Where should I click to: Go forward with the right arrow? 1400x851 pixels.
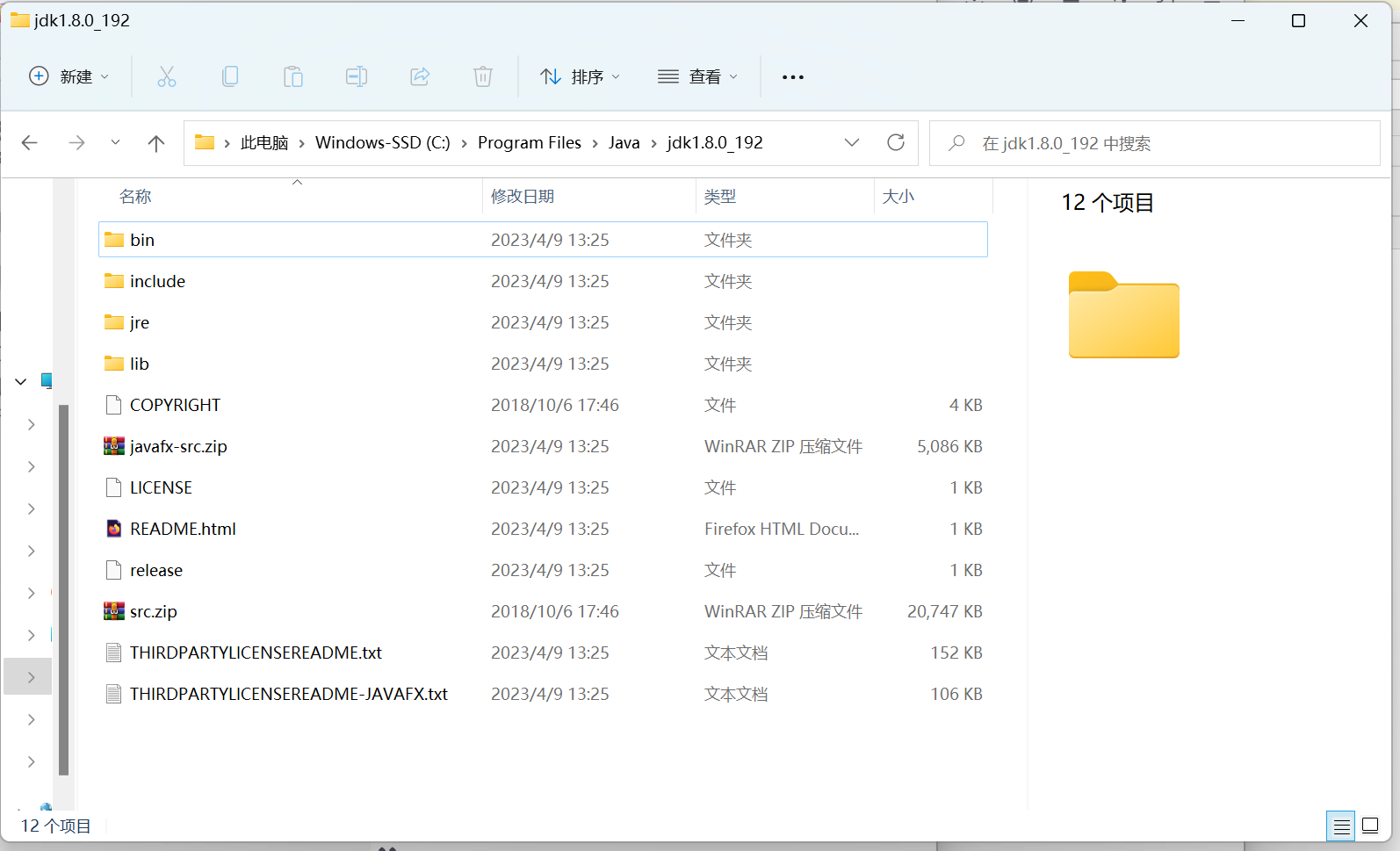[x=77, y=143]
